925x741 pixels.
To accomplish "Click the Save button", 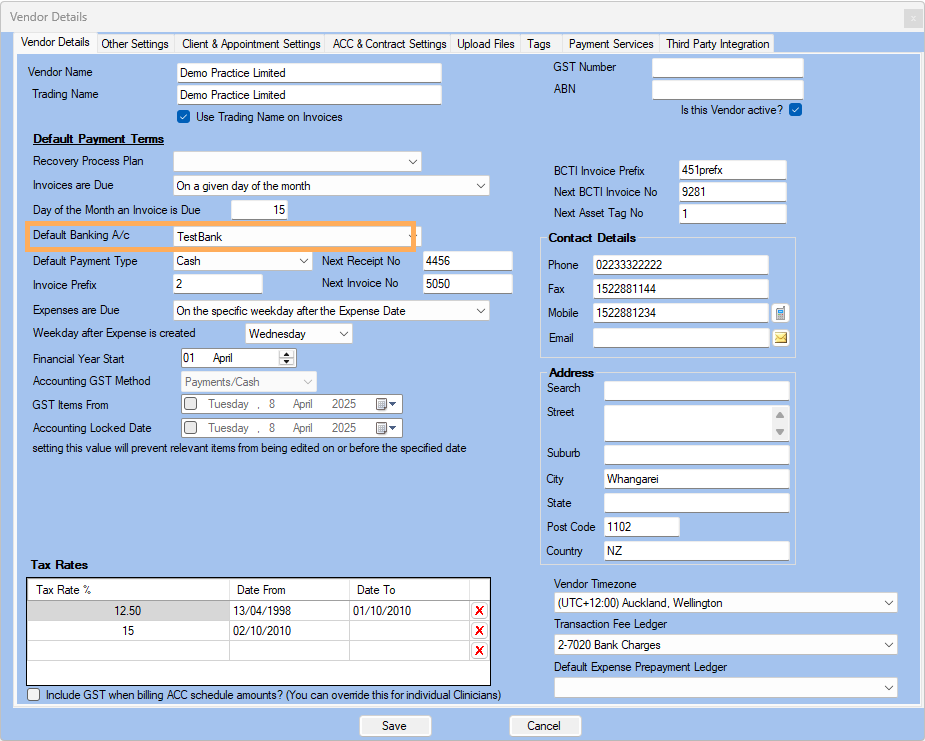I will point(395,726).
